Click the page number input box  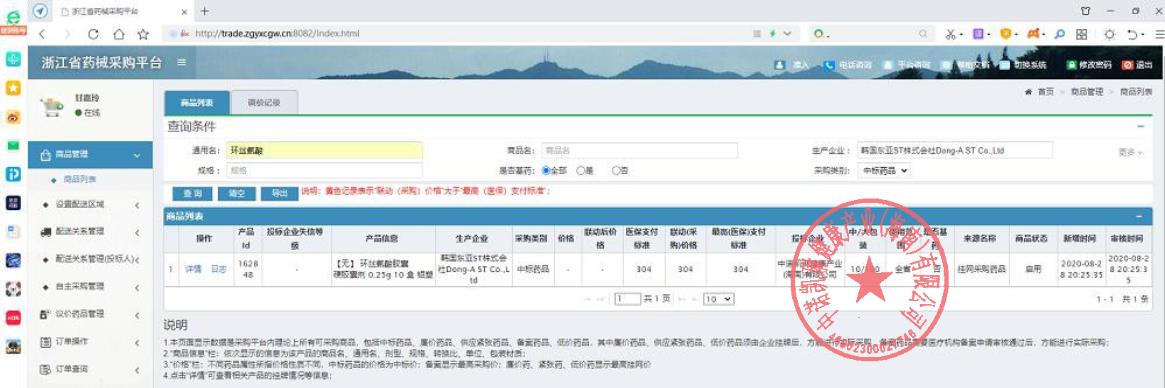click(628, 299)
